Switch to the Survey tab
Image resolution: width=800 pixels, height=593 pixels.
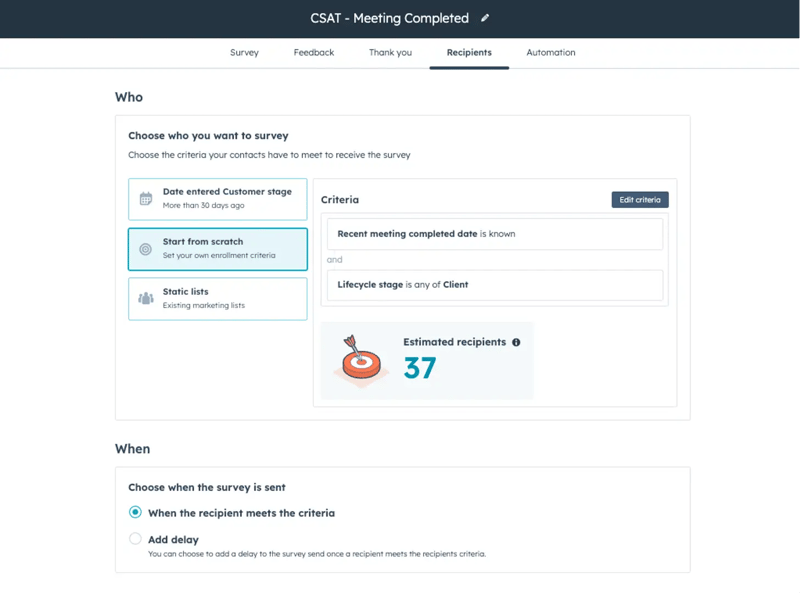(x=244, y=53)
